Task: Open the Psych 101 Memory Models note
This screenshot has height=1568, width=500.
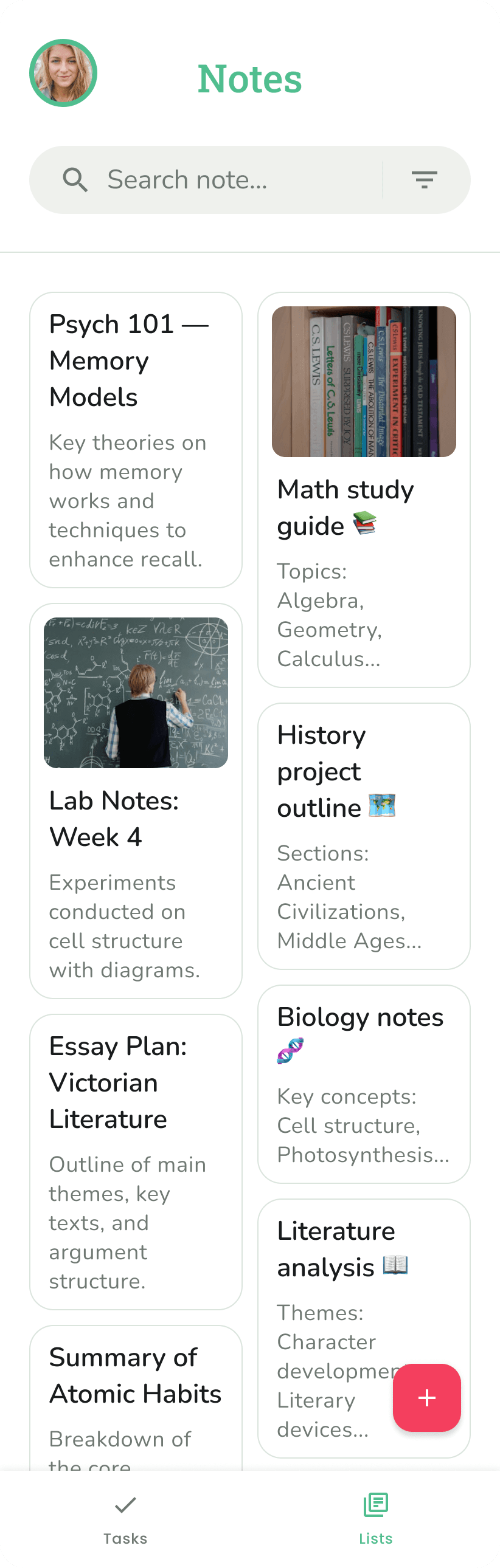Action: coord(136,439)
